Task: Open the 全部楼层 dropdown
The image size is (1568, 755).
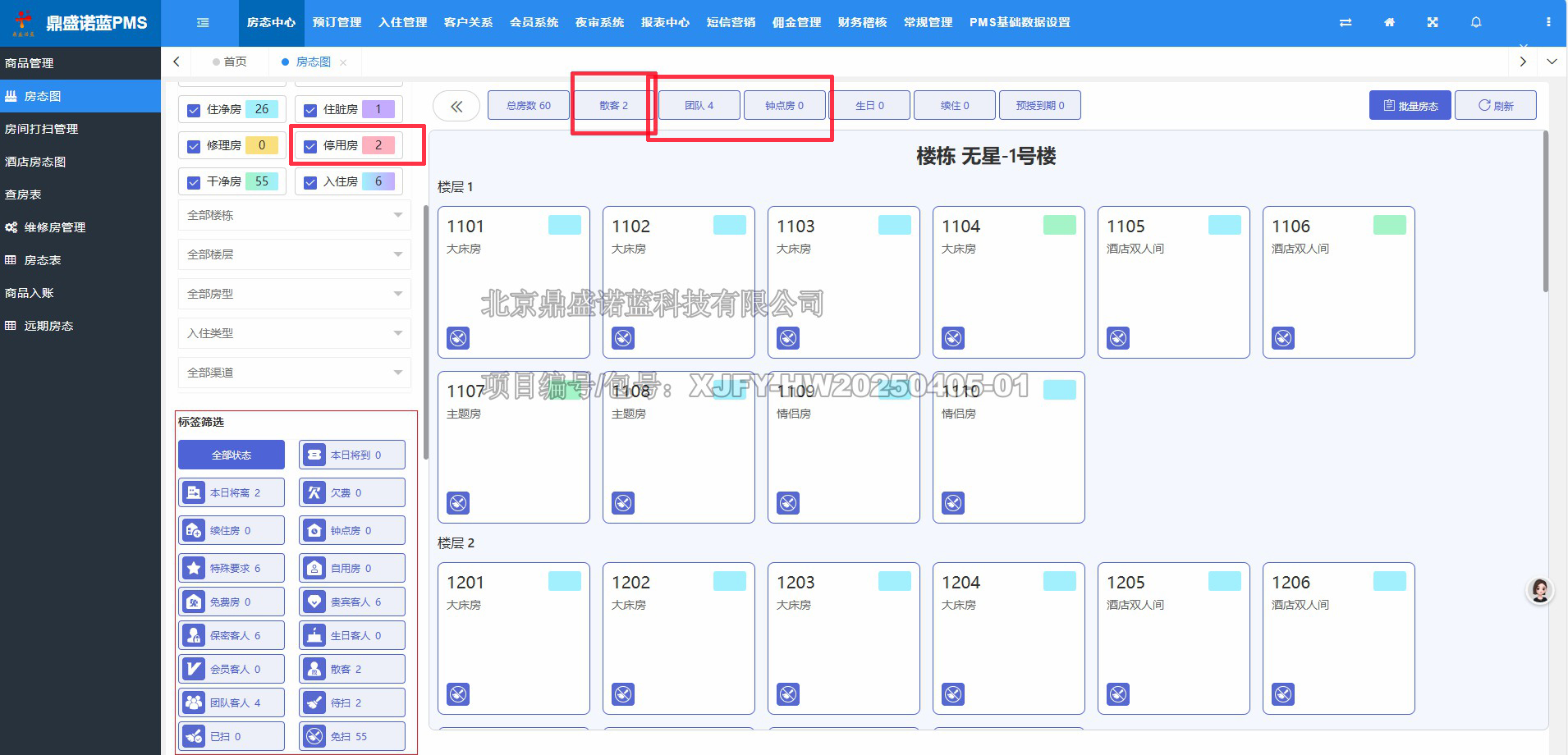Action: pyautogui.click(x=295, y=254)
